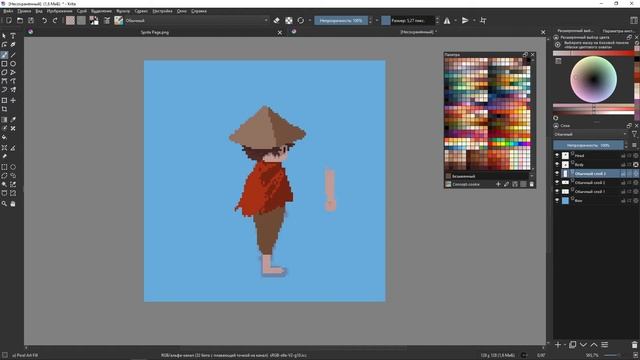This screenshot has height=360, width=640.
Task: Select the Pan hand tool
Action: click(13, 204)
